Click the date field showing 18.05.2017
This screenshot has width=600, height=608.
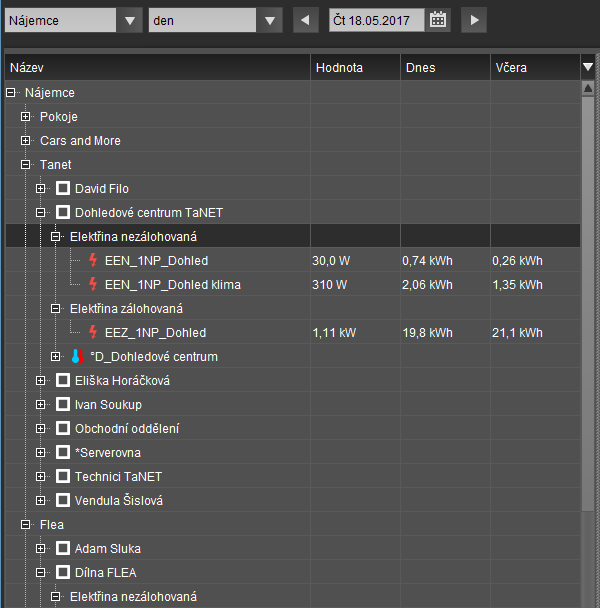pyautogui.click(x=377, y=20)
